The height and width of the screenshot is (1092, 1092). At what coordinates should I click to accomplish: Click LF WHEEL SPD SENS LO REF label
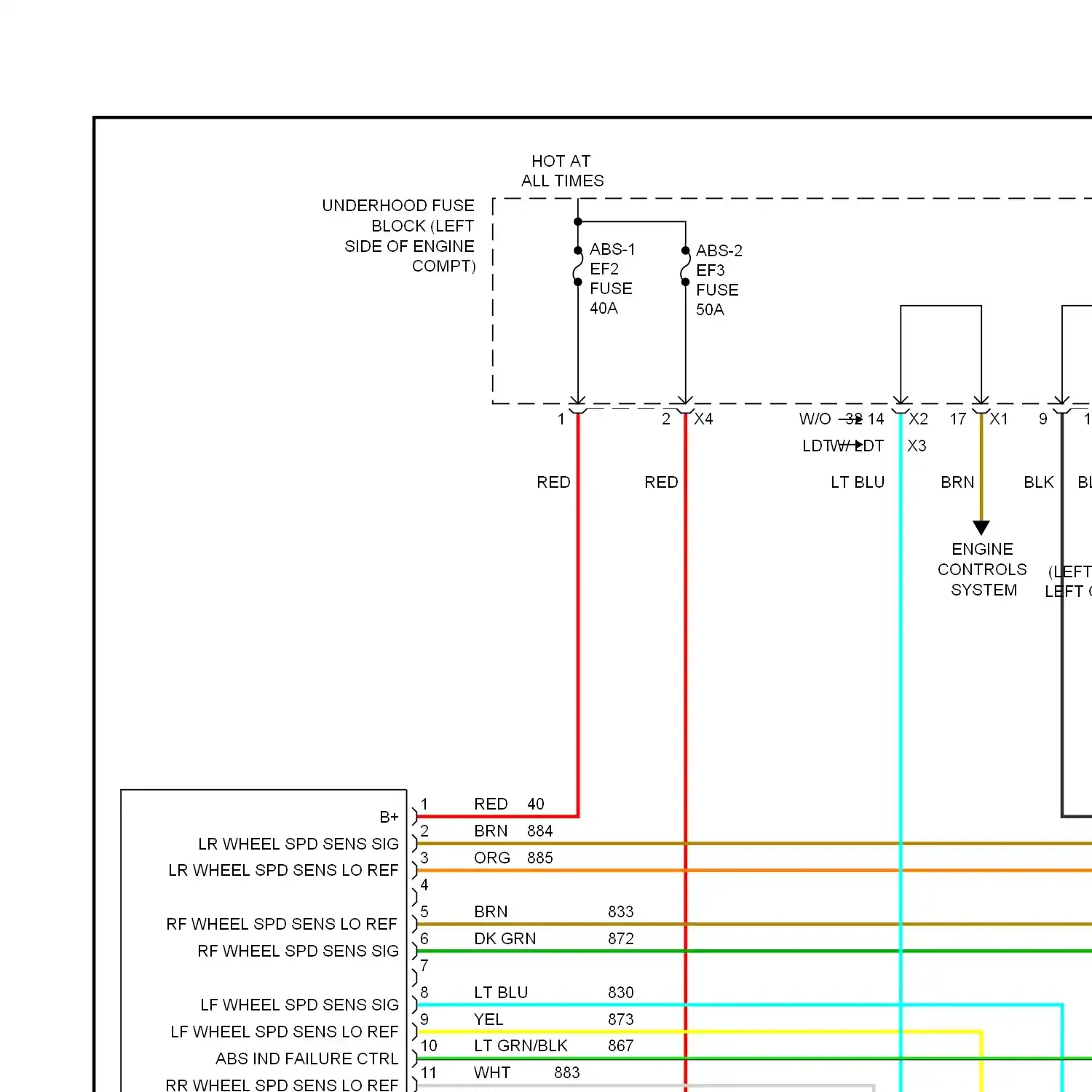coord(285,1032)
